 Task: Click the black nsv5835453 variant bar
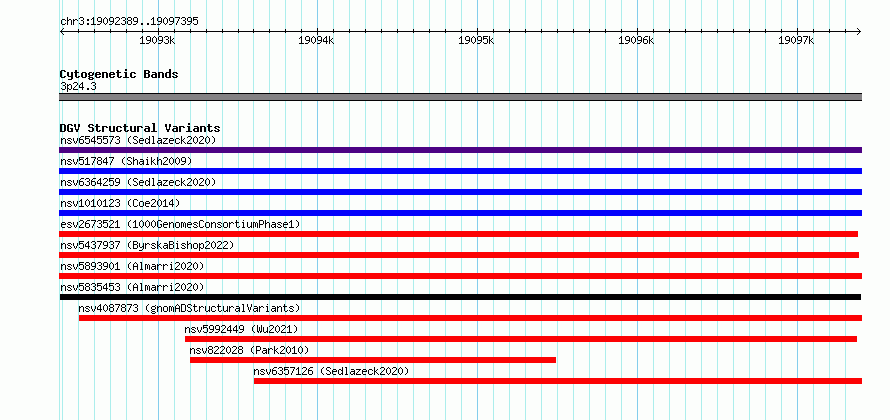click(x=460, y=297)
